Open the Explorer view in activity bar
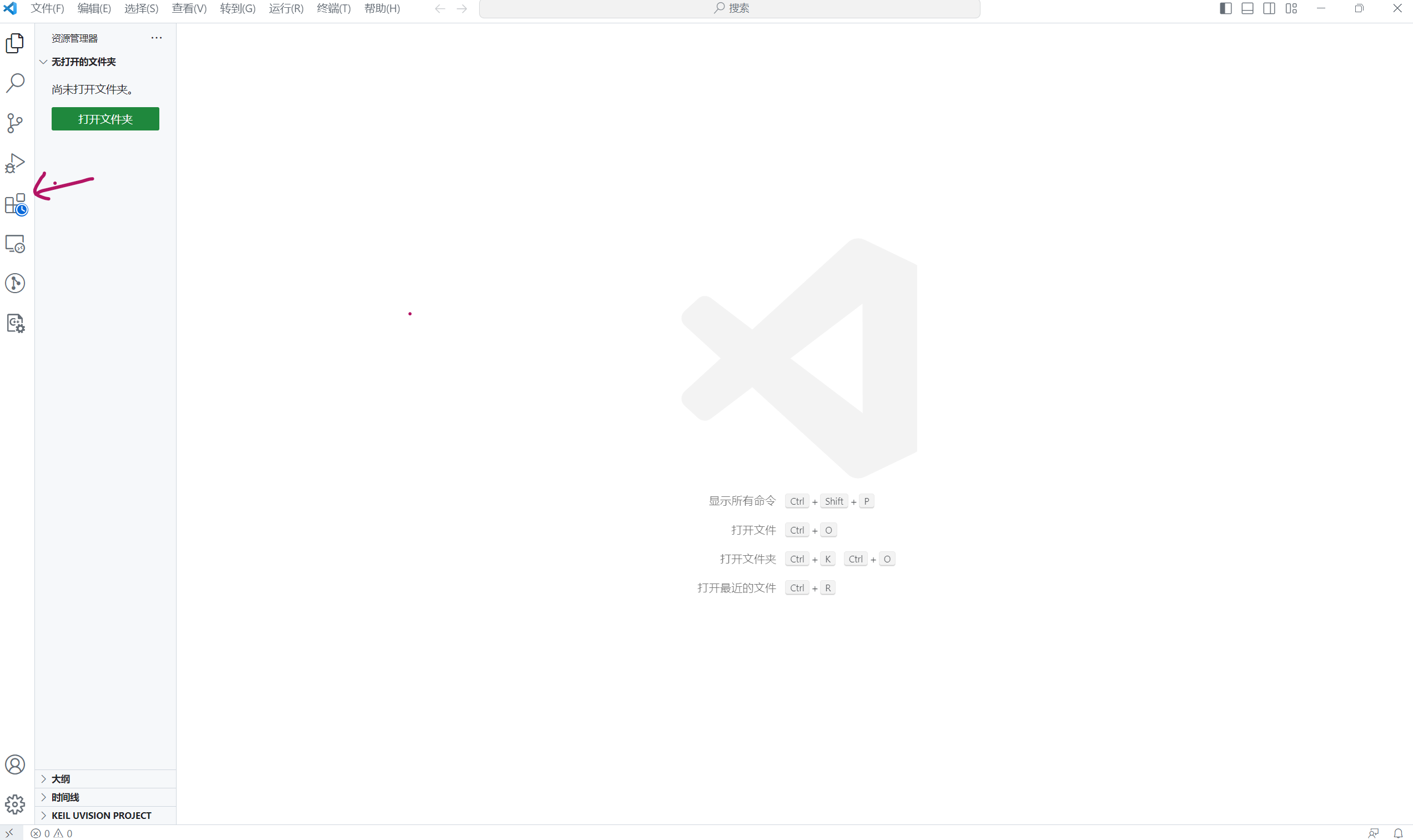 click(x=16, y=43)
